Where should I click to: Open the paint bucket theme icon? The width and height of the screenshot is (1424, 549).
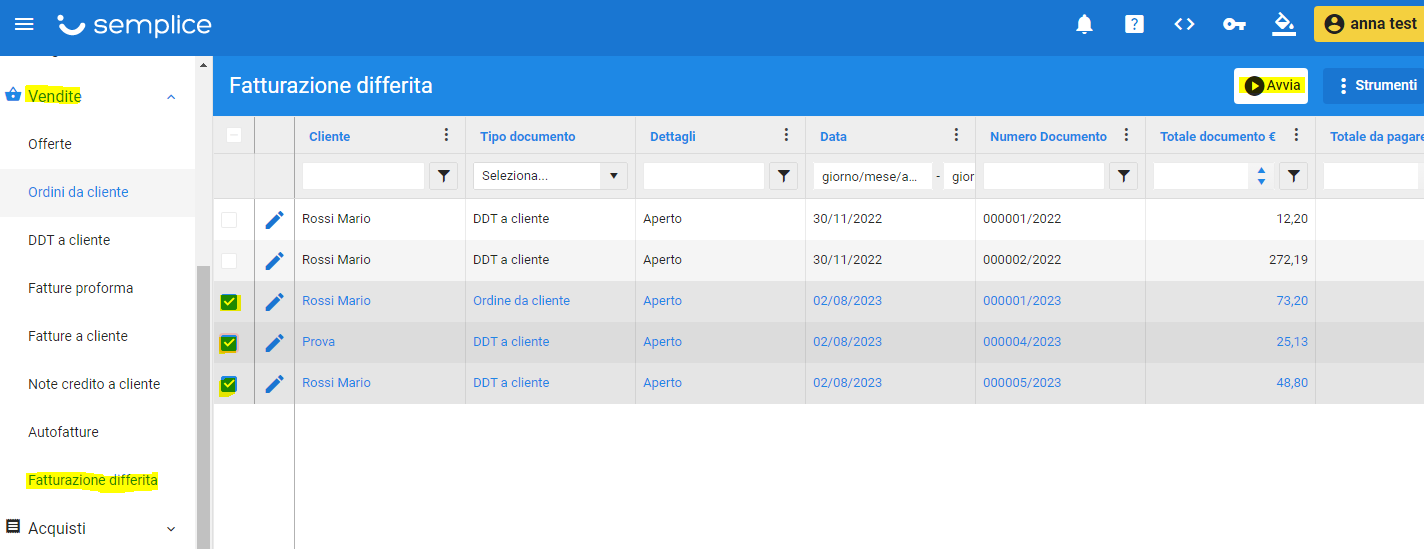[1284, 24]
